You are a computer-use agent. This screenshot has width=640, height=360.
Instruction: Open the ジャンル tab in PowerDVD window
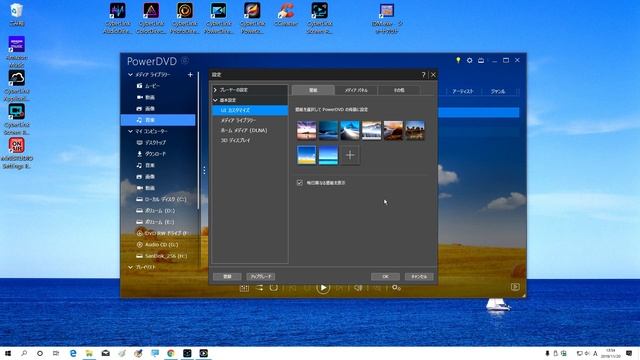[x=498, y=91]
